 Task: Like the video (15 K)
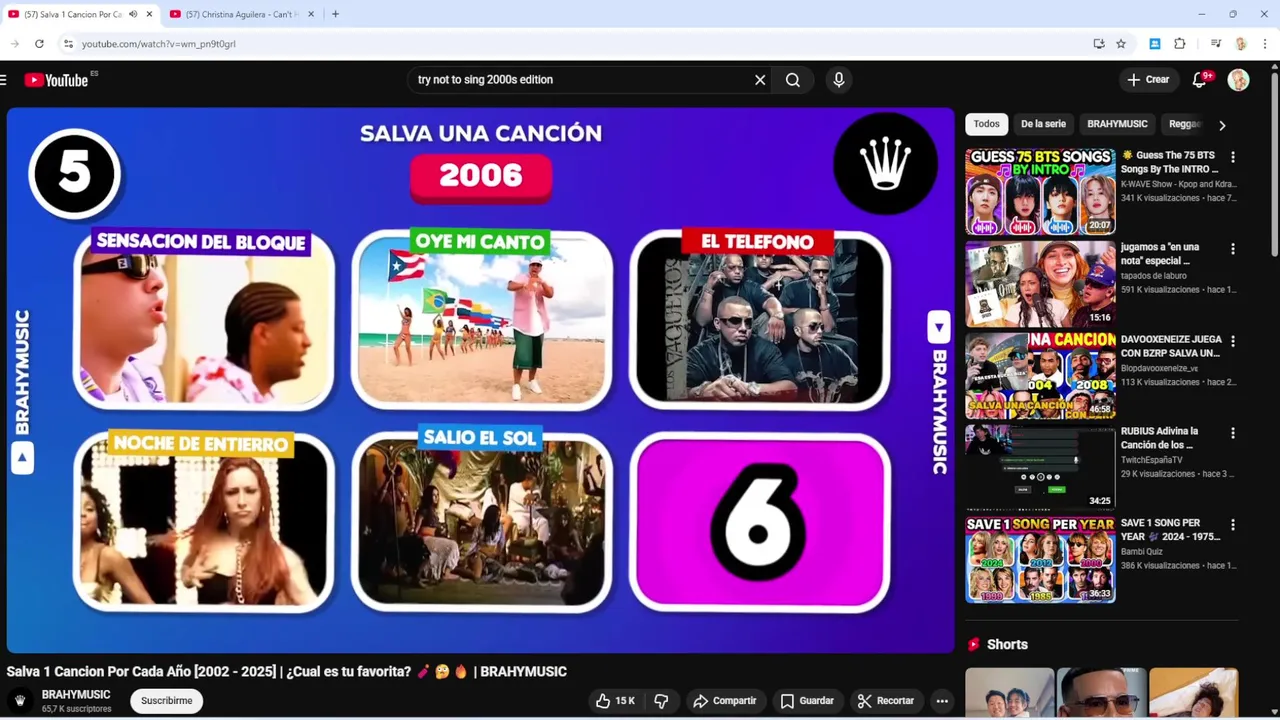click(x=615, y=701)
